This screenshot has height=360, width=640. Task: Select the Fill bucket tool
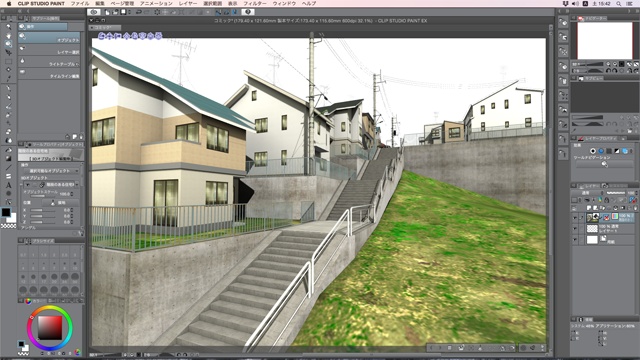click(8, 150)
